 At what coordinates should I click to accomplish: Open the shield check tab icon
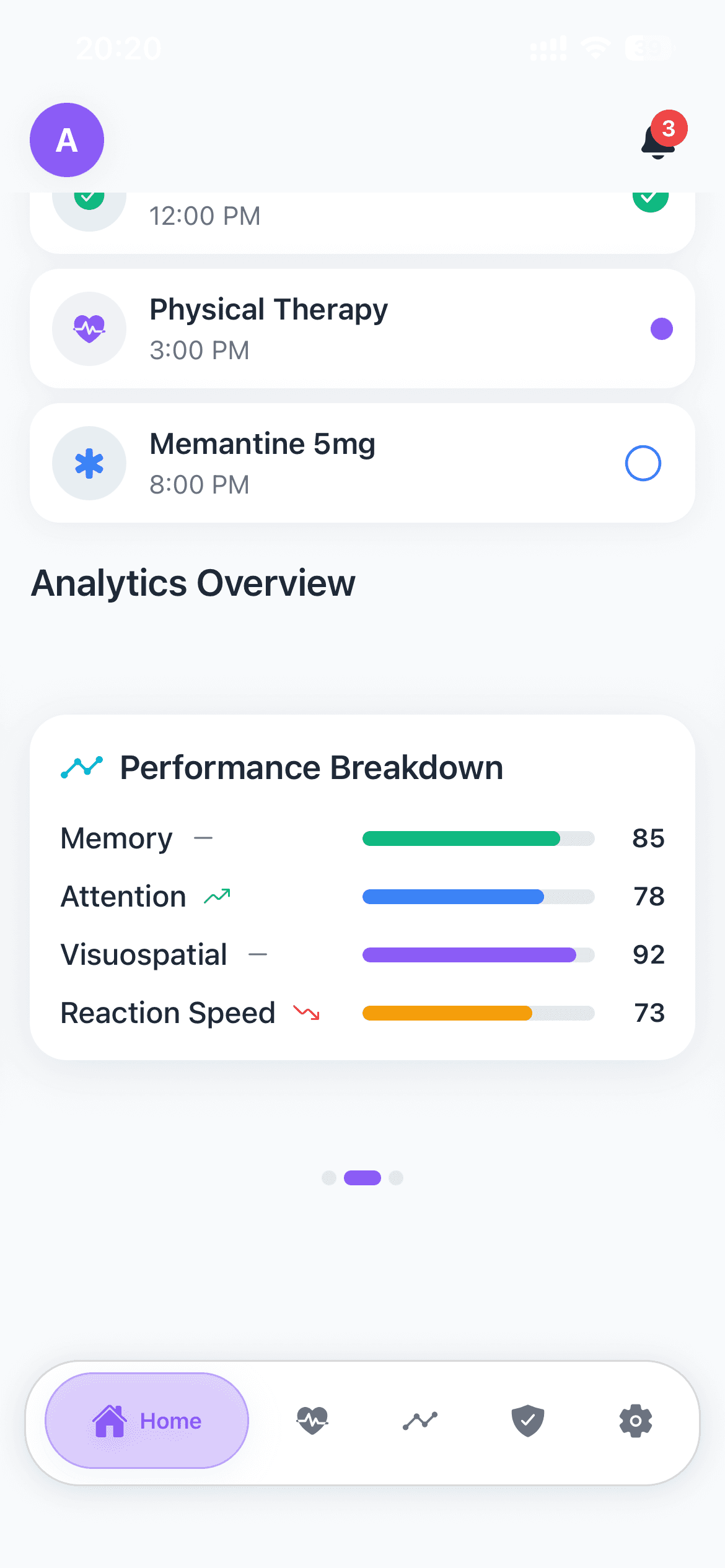[x=527, y=1420]
